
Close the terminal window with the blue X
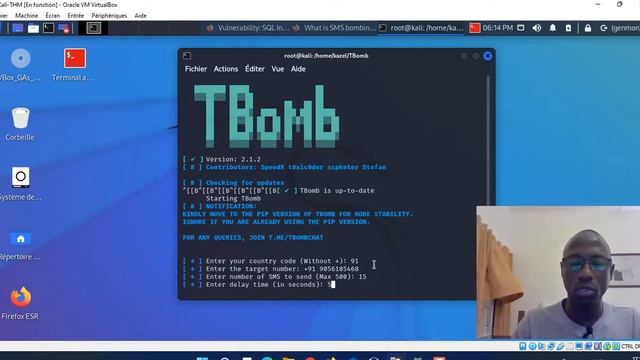487,56
